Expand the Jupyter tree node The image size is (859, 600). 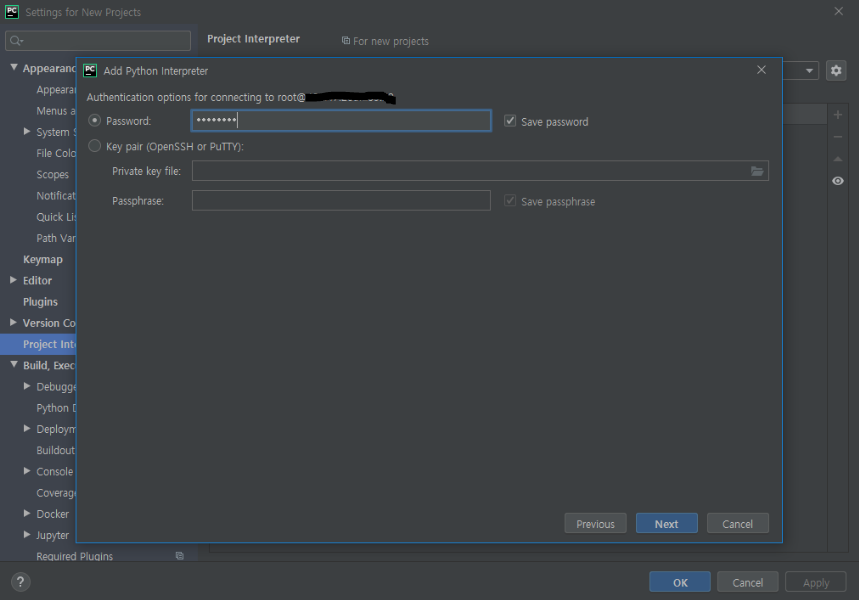(x=27, y=534)
